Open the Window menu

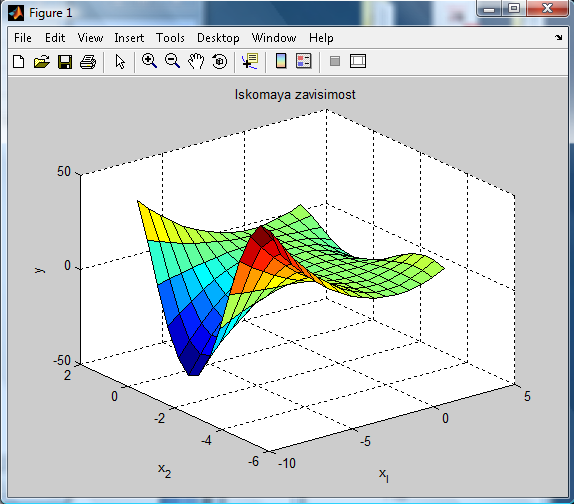(x=274, y=38)
